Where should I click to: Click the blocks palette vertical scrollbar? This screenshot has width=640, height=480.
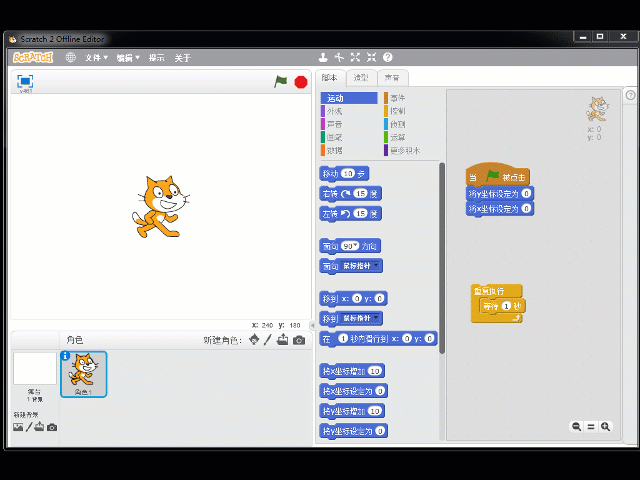click(442, 258)
